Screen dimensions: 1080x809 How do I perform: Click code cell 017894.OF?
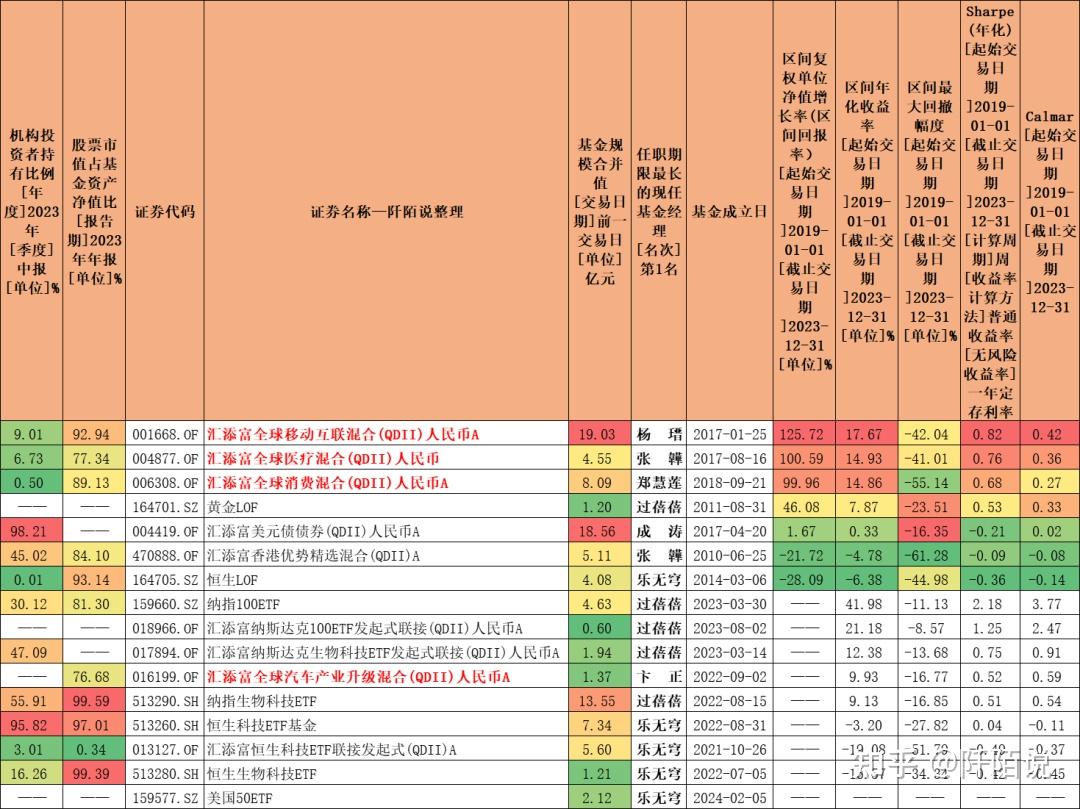(165, 652)
